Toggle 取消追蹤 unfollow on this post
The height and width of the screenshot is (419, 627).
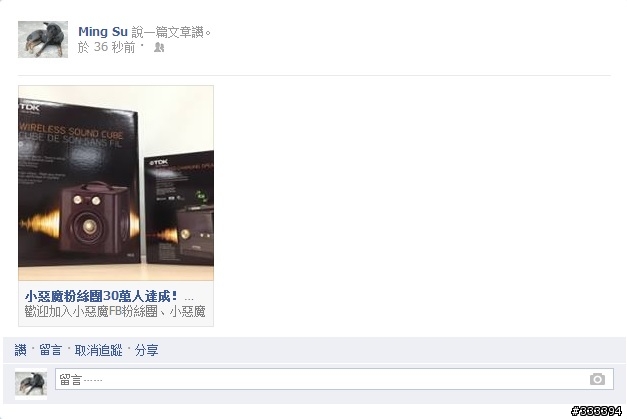pyautogui.click(x=98, y=350)
